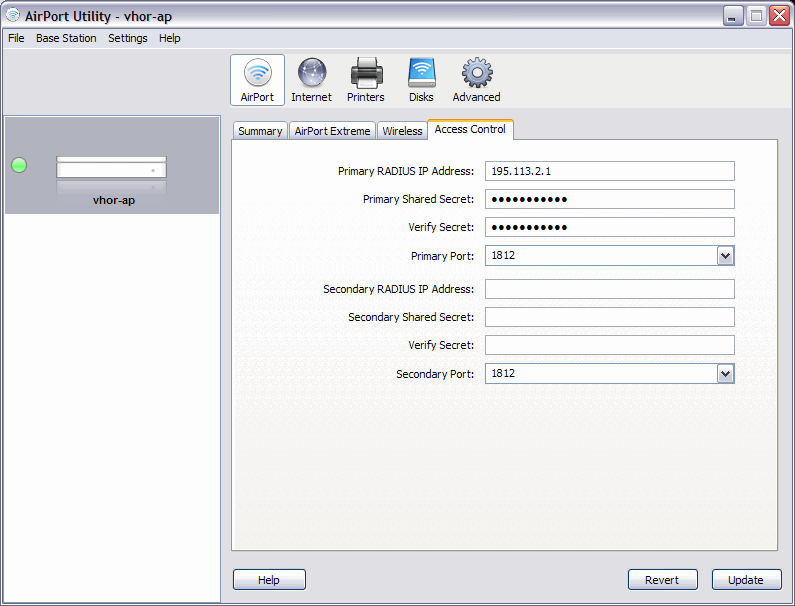The image size is (795, 606).
Task: Expand the Primary Port dropdown arrow
Action: (x=725, y=256)
